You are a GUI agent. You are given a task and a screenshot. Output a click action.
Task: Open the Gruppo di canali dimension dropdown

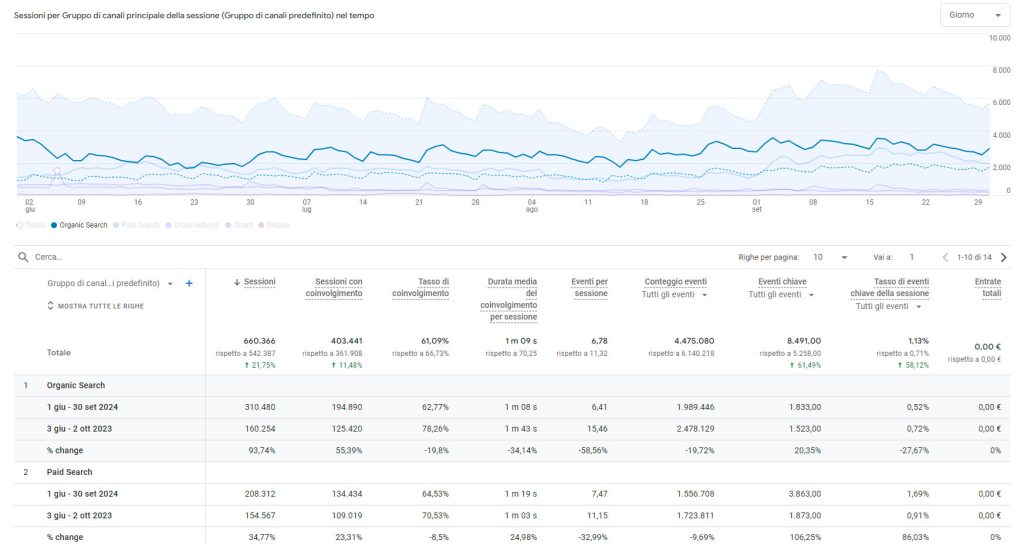(110, 283)
